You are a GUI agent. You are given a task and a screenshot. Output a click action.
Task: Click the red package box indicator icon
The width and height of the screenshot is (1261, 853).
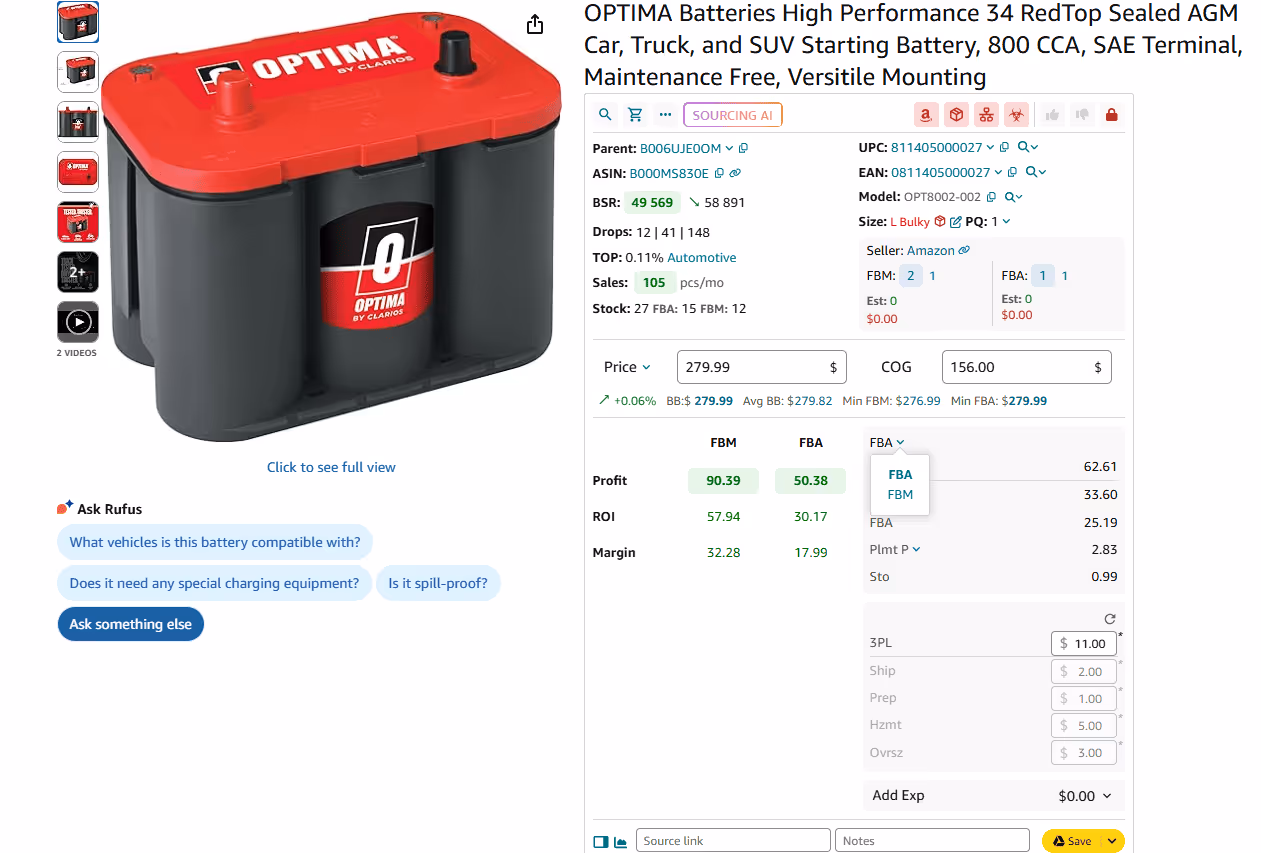[957, 115]
